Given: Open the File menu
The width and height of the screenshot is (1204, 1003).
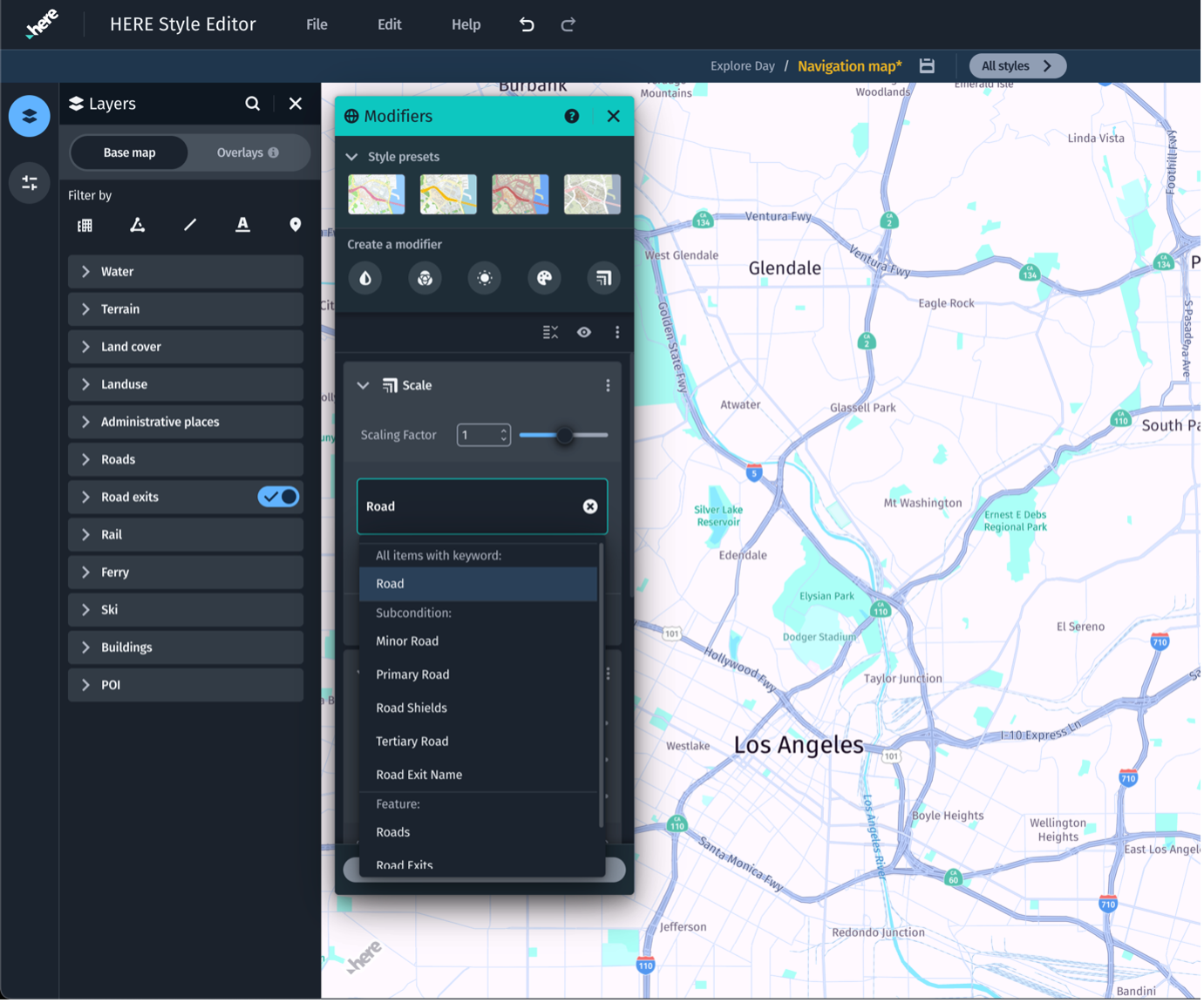Looking at the screenshot, I should point(316,25).
